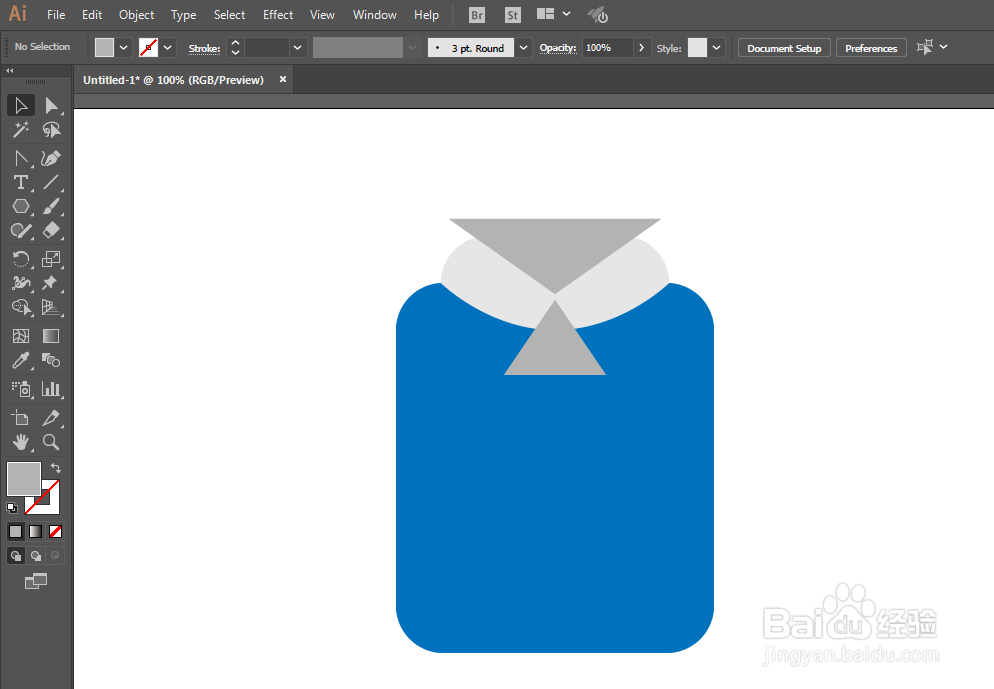The width and height of the screenshot is (994, 689).
Task: Open Adobe Stock via St icon
Action: [x=512, y=15]
